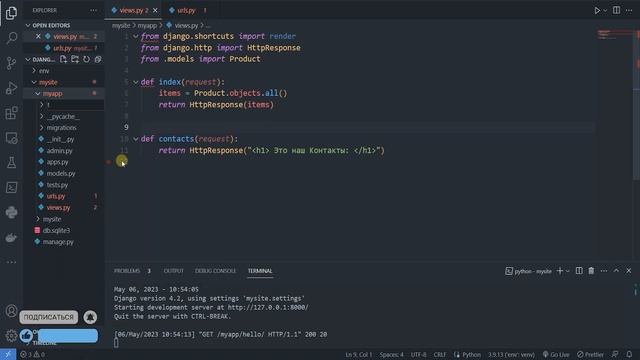The width and height of the screenshot is (640, 360).
Task: Open Run and Debug view
Action: click(11, 88)
